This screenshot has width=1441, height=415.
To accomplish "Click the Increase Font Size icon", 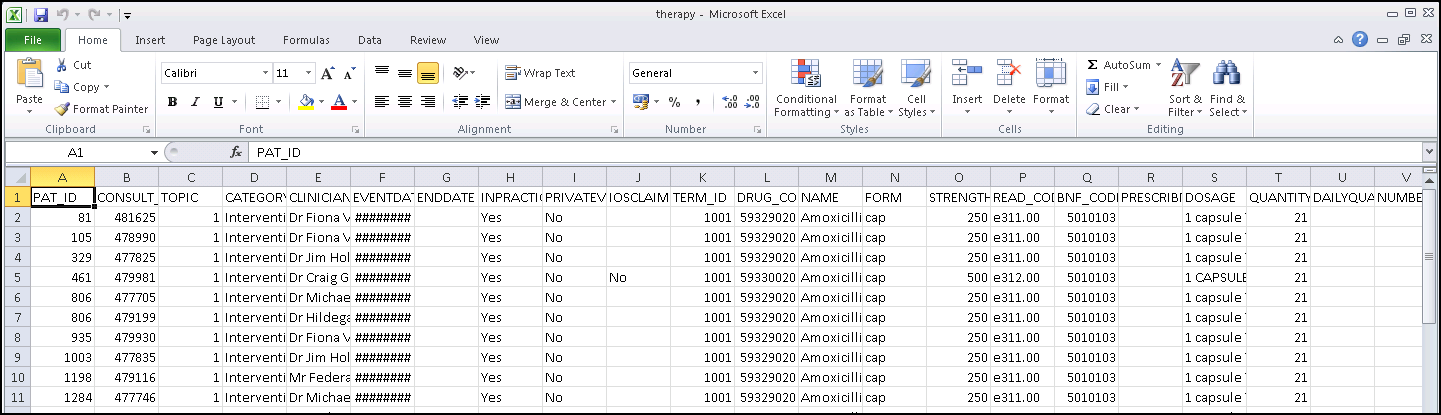I will [x=327, y=73].
